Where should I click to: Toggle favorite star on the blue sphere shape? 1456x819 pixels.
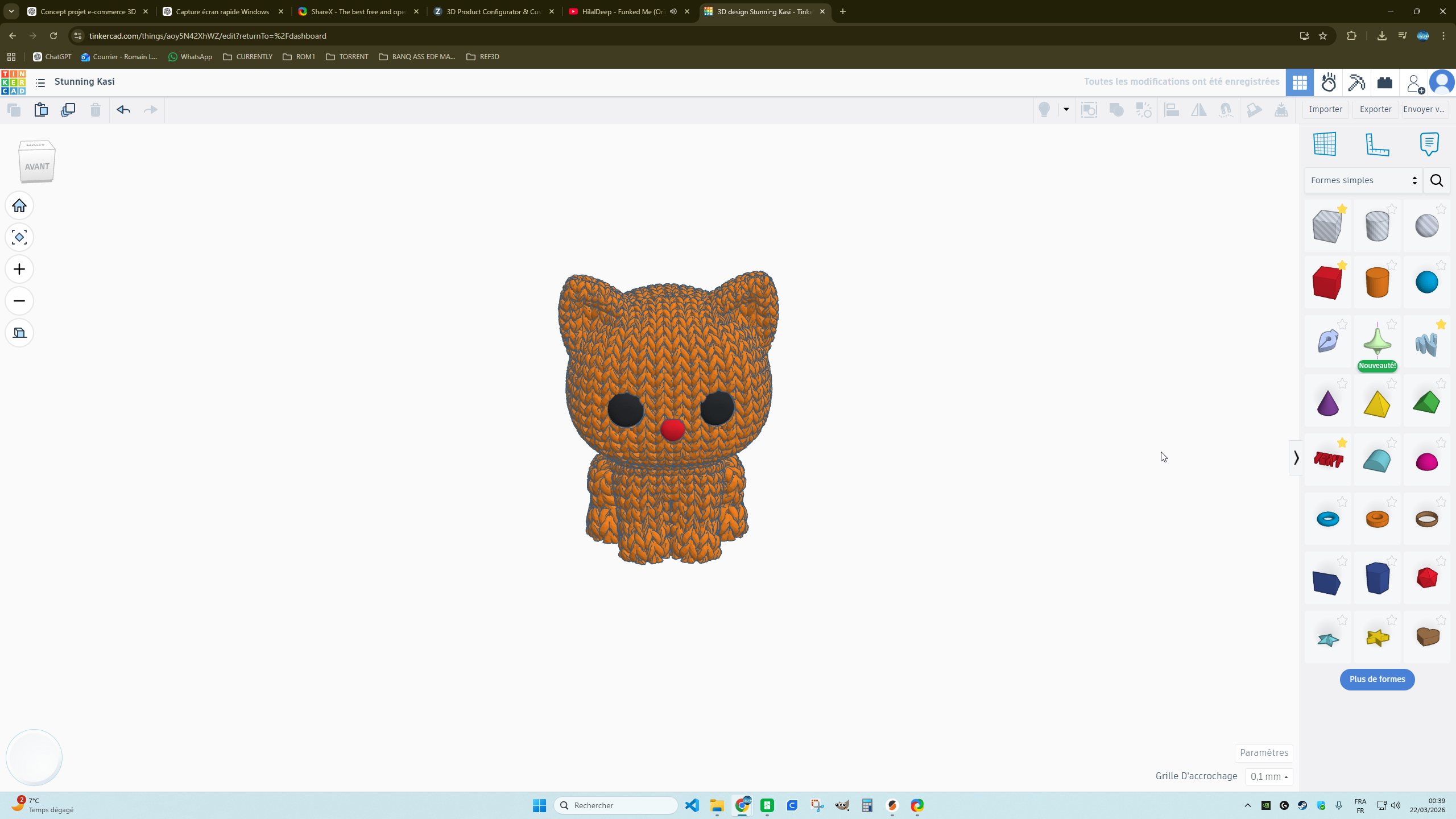tap(1441, 265)
